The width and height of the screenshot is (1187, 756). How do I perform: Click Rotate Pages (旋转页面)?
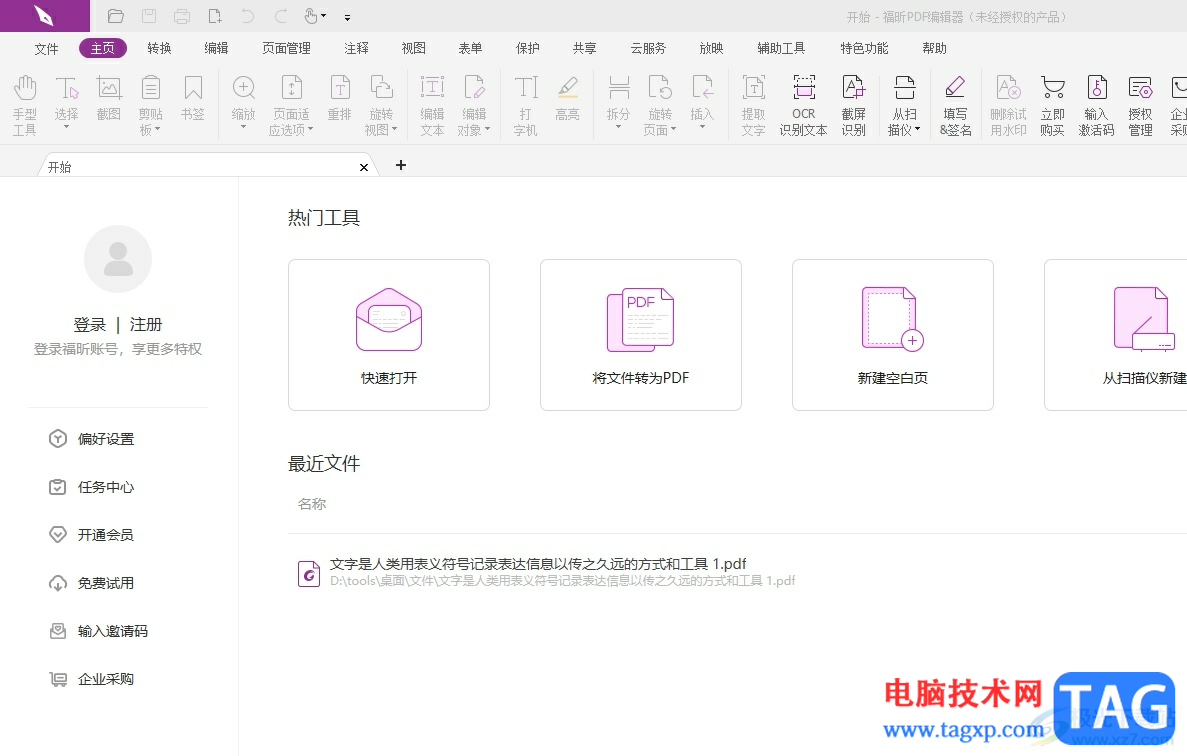(660, 105)
